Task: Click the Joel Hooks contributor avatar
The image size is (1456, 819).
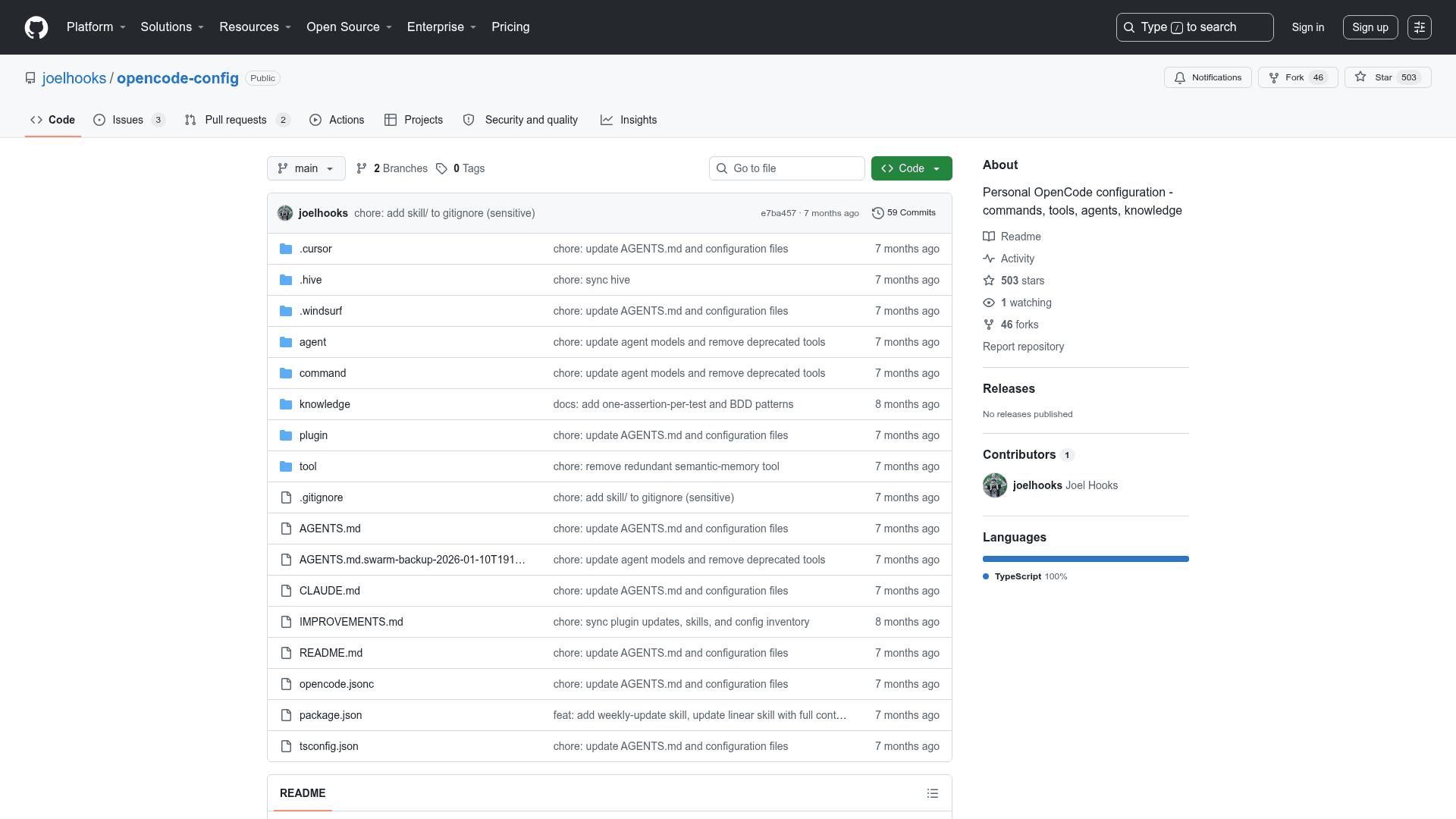Action: [x=995, y=485]
